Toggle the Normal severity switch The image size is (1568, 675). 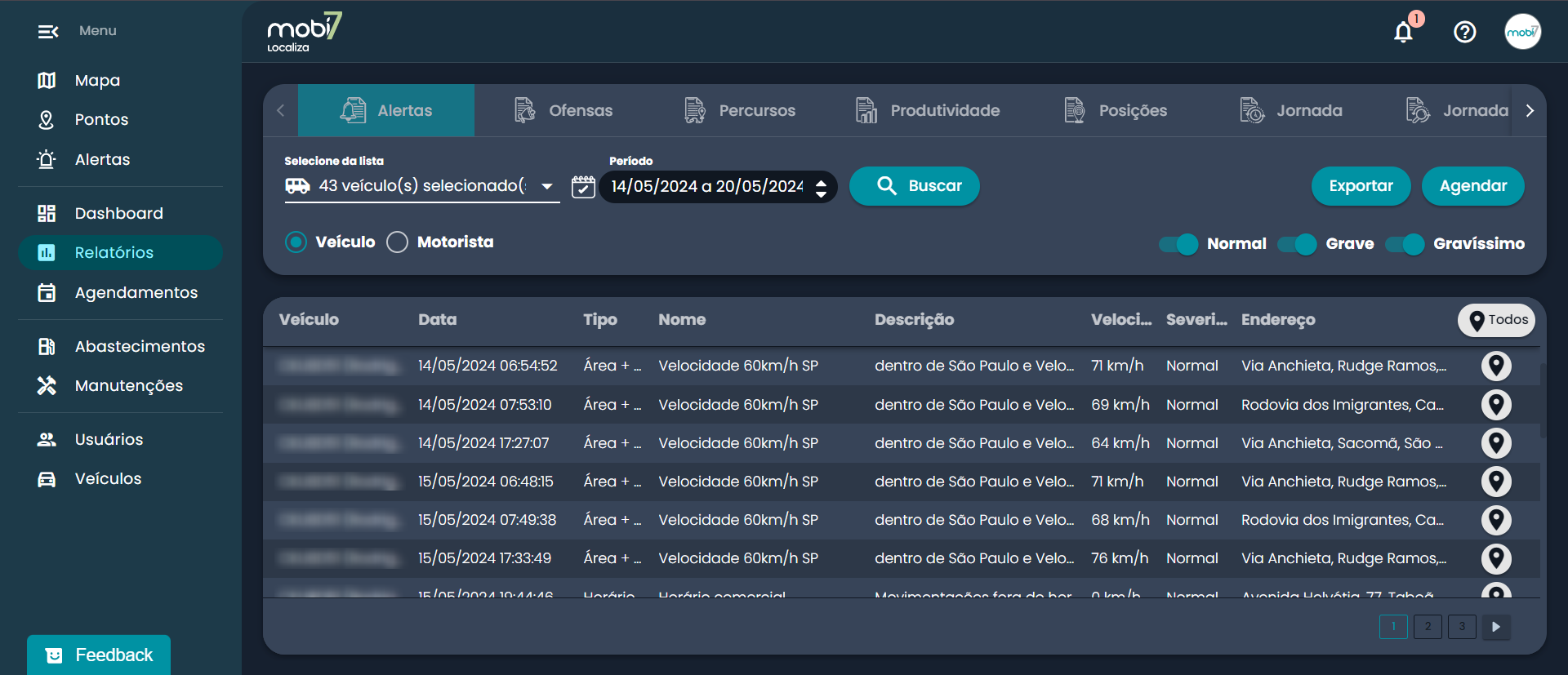(x=1178, y=244)
